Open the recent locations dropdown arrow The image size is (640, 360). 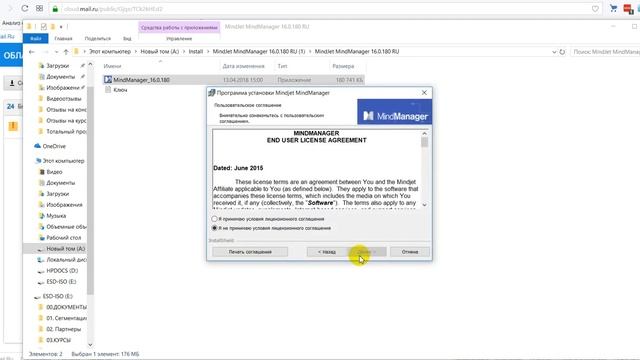56,52
